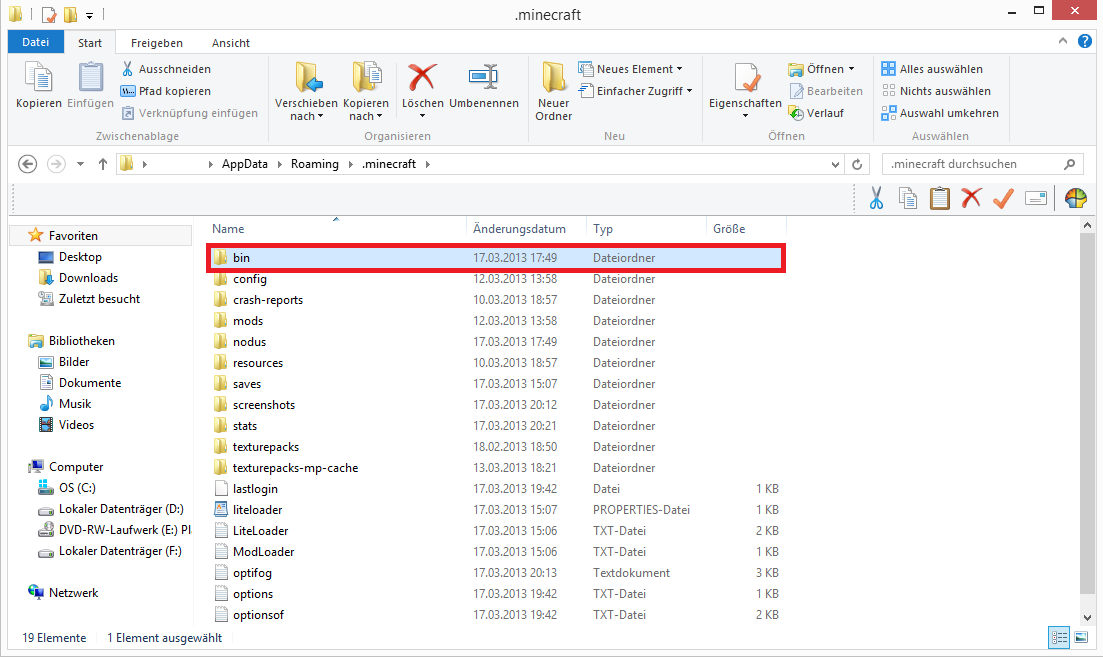Click the Einfügen clipboard icon

[90, 77]
